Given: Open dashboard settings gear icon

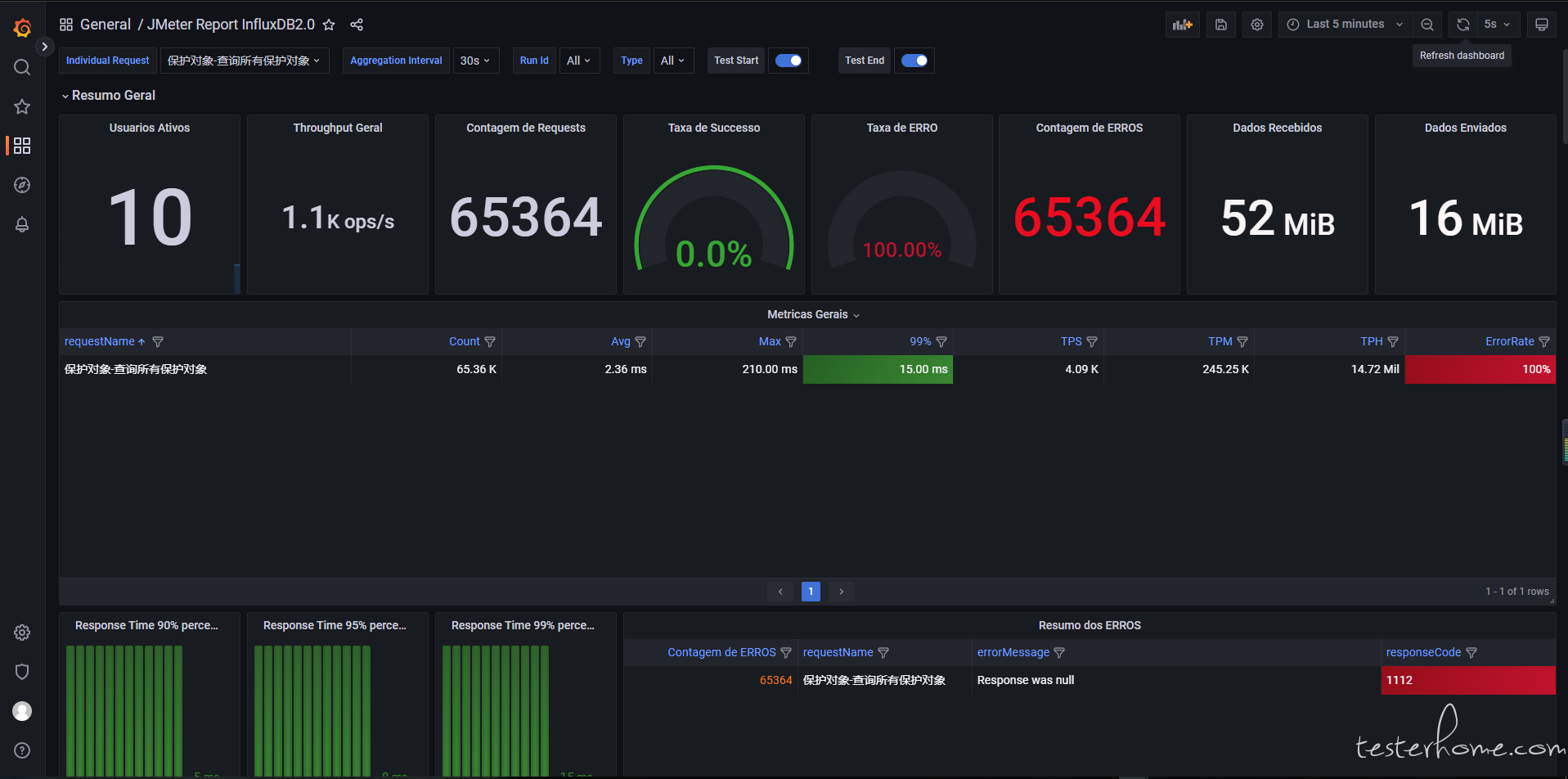Looking at the screenshot, I should click(x=1257, y=25).
